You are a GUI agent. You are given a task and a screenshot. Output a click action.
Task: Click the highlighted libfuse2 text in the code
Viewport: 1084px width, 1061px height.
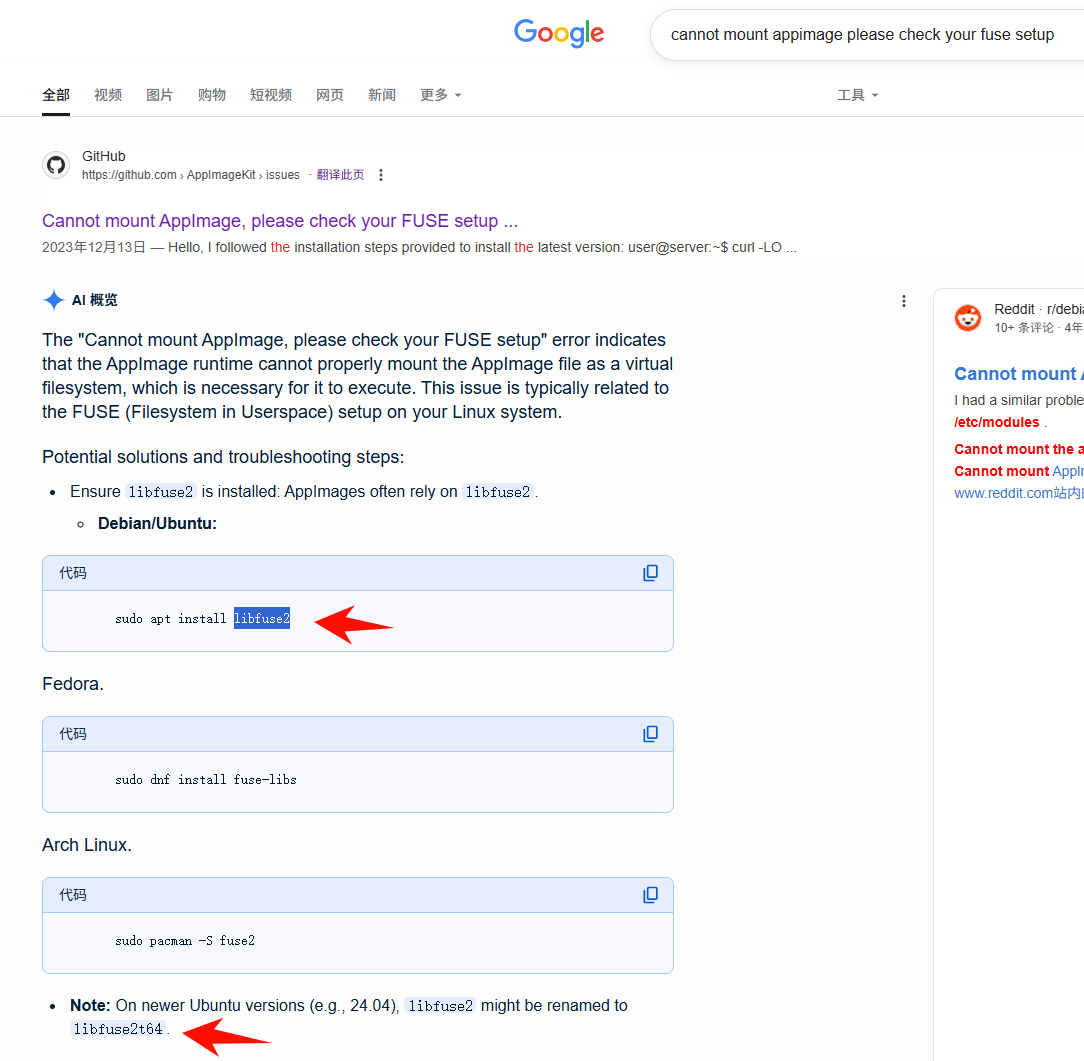[x=262, y=619]
